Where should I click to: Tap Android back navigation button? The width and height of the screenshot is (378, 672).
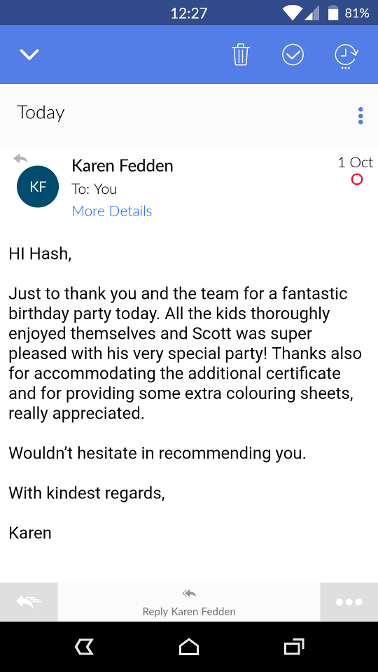tap(84, 647)
